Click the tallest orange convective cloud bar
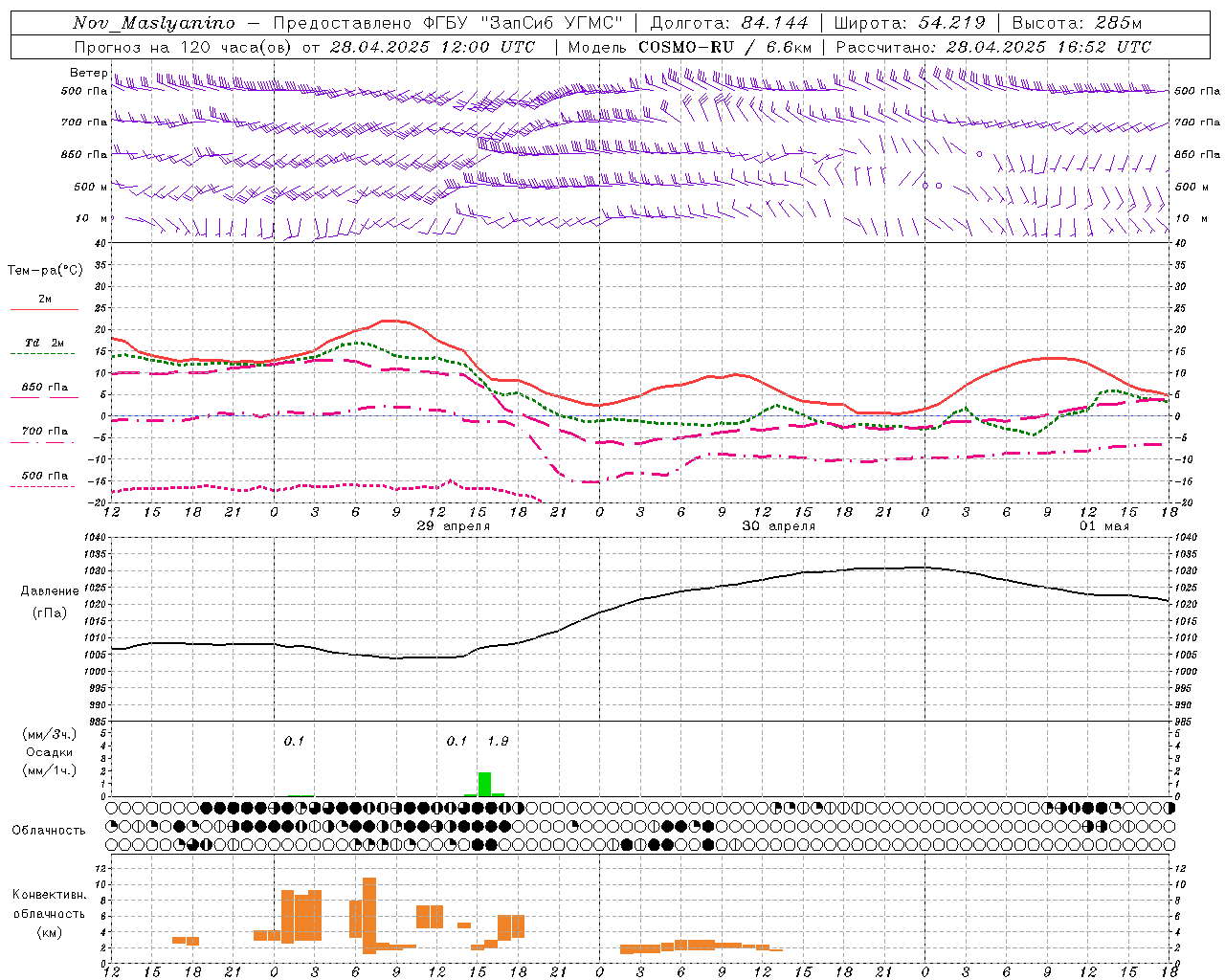 click(x=369, y=915)
